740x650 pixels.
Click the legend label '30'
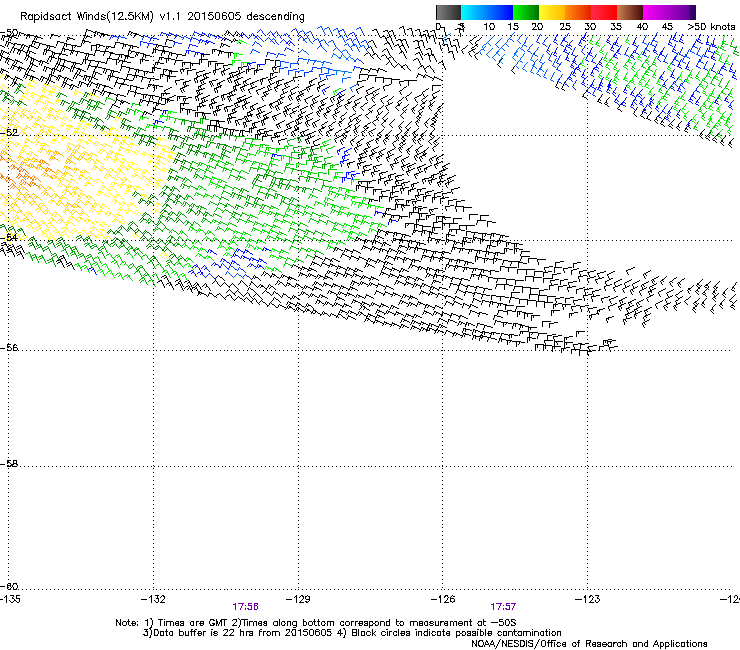coord(590,27)
